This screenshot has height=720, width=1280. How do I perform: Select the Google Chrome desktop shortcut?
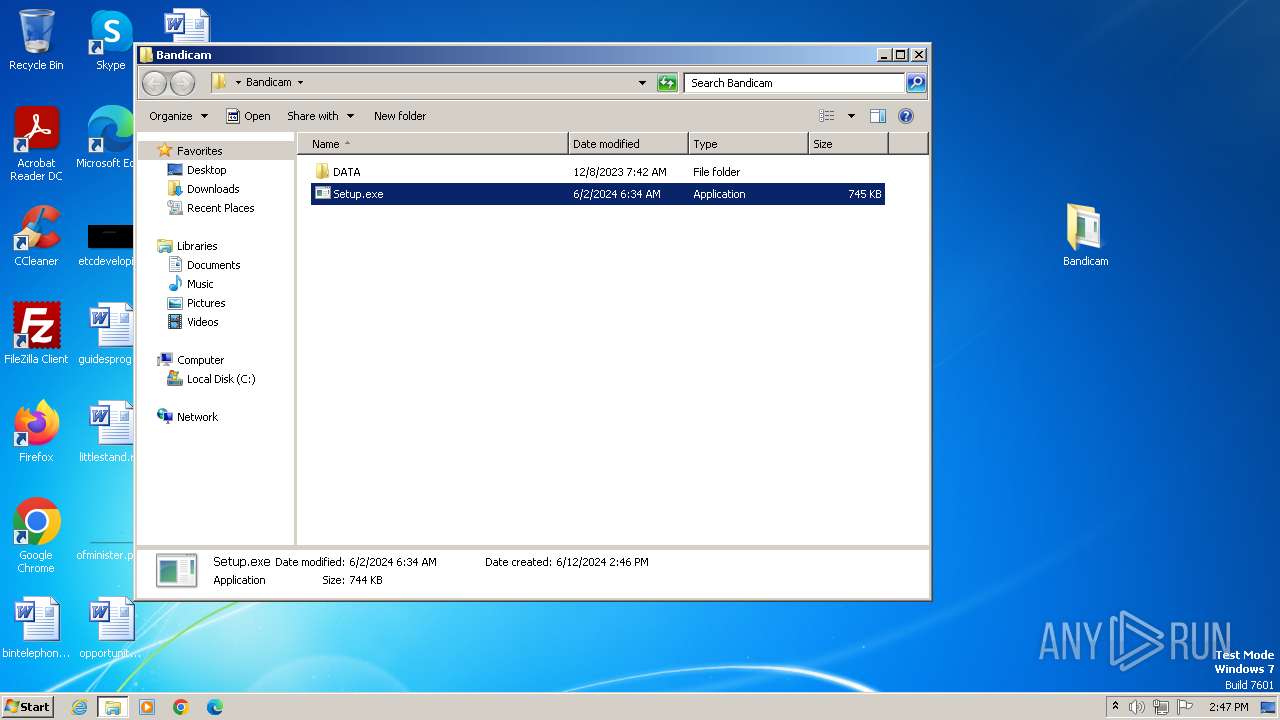pos(36,536)
